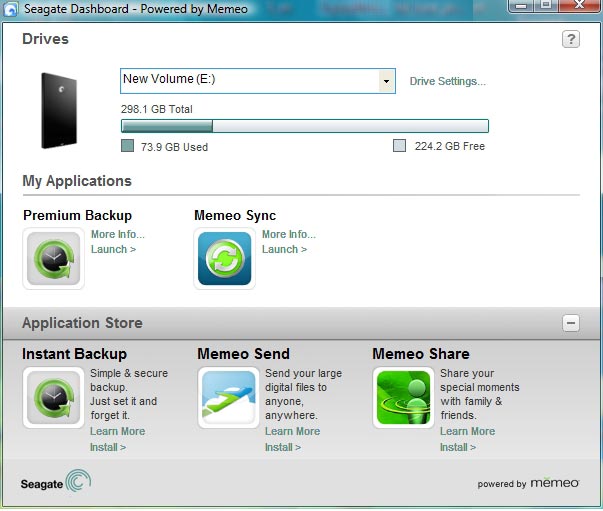
Task: Click the Application Store header text
Action: point(82,323)
